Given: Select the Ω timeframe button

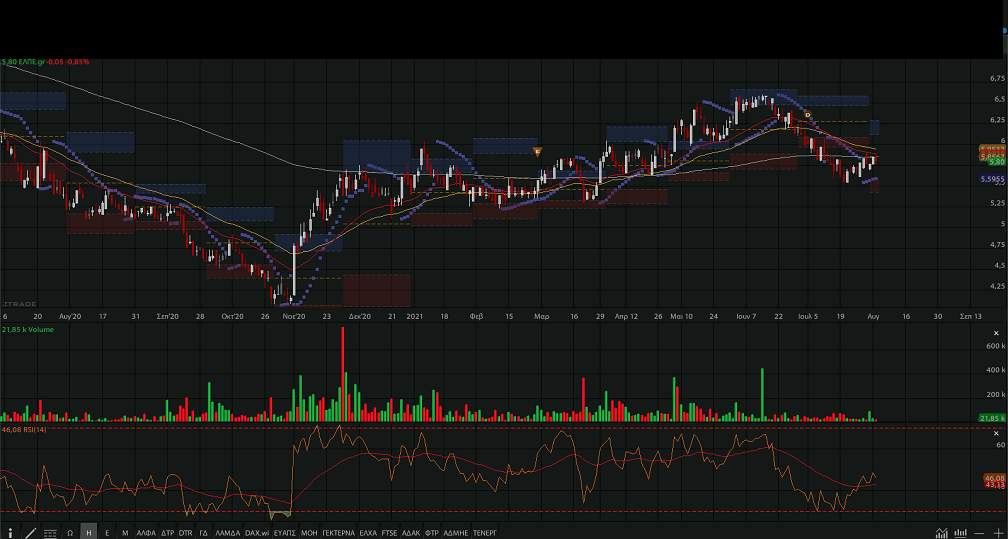Looking at the screenshot, I should coord(70,533).
